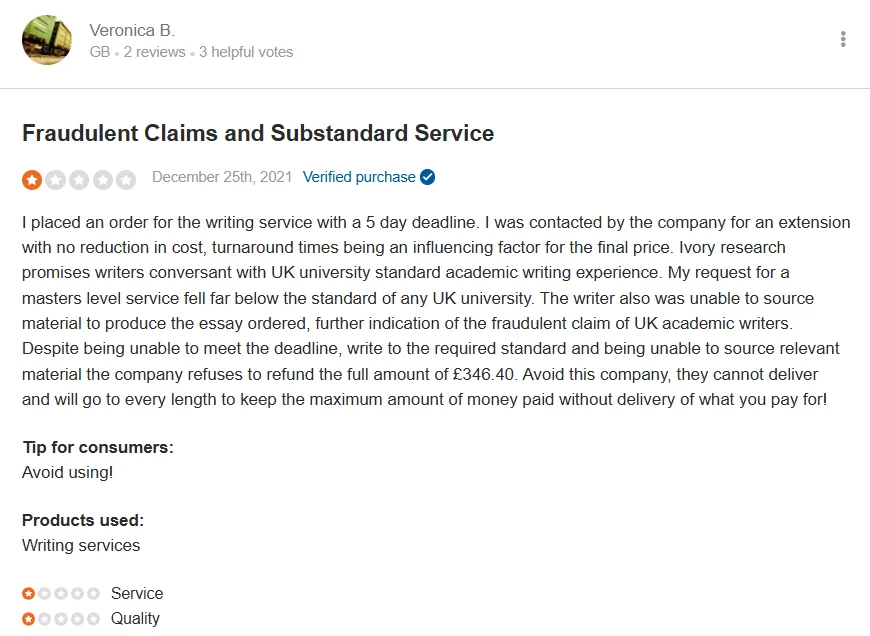Click the second grey star in overall rating
Image resolution: width=870 pixels, height=636 pixels.
(x=55, y=180)
